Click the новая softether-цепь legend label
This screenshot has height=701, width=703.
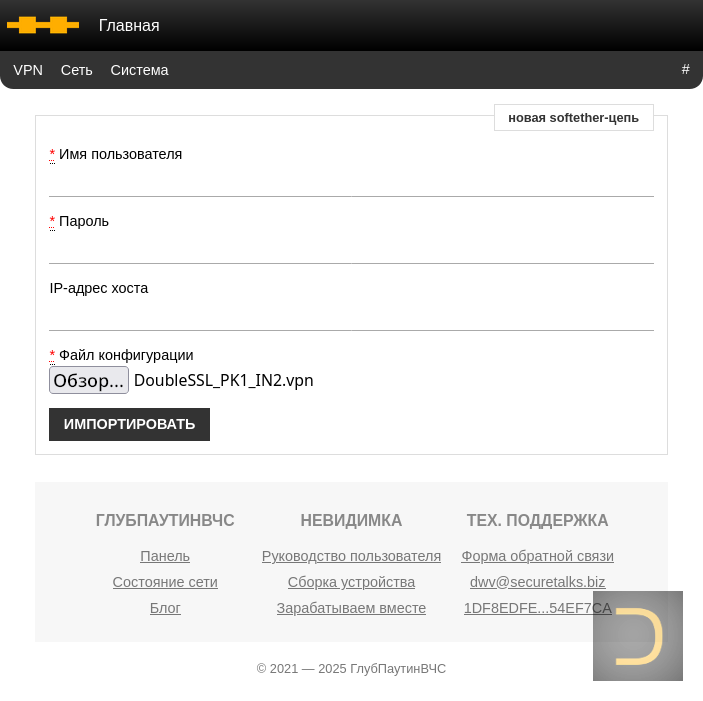click(573, 117)
